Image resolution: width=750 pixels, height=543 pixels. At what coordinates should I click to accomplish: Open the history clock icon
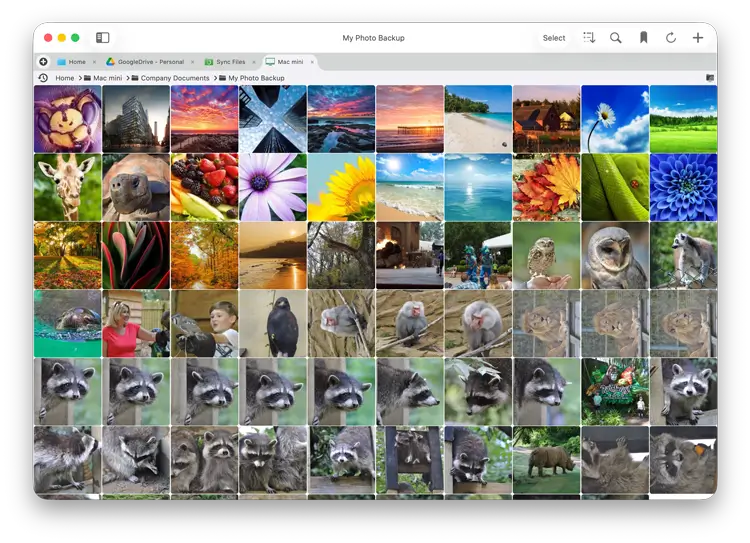(43, 78)
